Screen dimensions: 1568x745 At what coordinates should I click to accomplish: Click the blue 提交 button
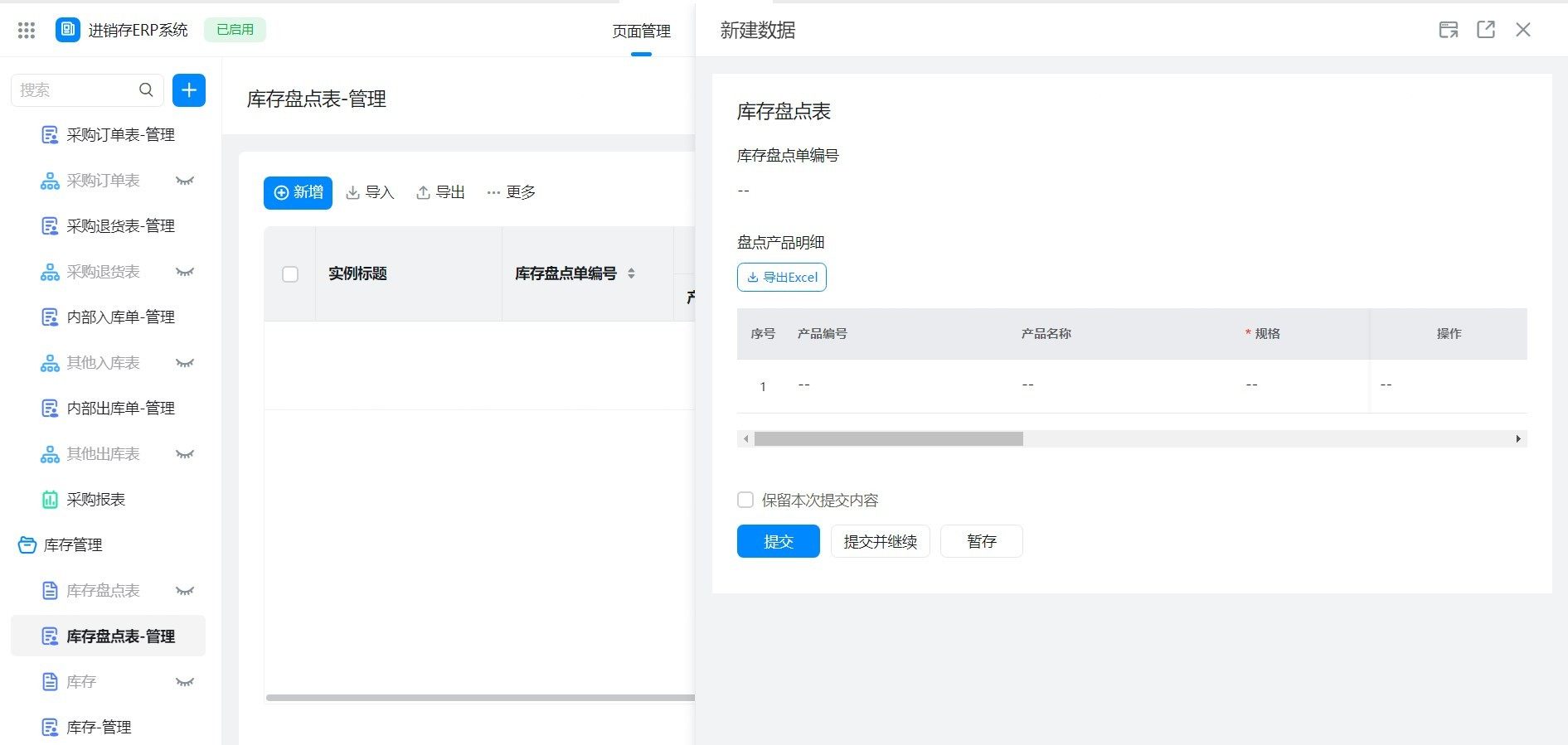click(778, 541)
